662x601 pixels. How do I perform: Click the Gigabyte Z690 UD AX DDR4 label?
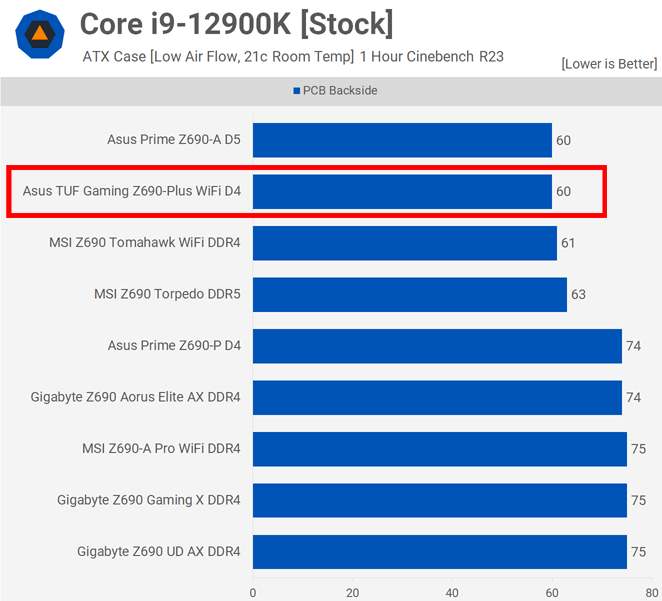pos(158,552)
